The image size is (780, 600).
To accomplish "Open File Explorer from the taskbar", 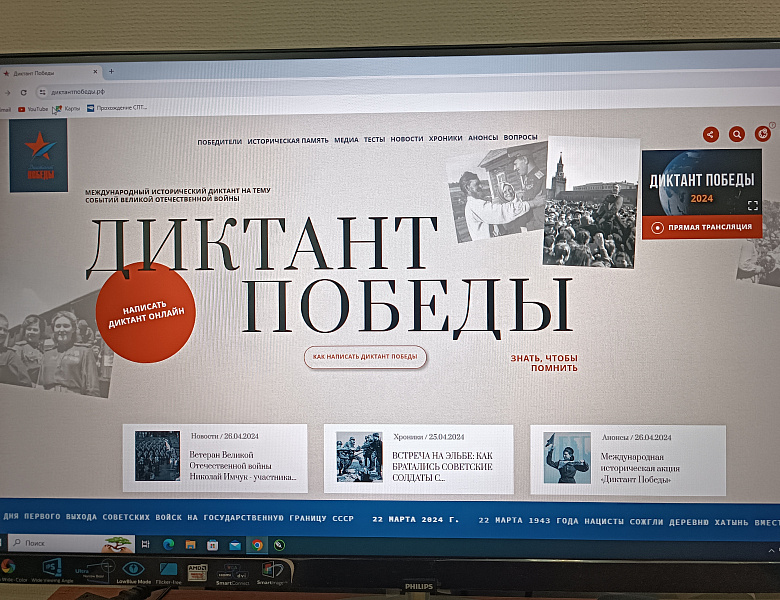I will 191,545.
